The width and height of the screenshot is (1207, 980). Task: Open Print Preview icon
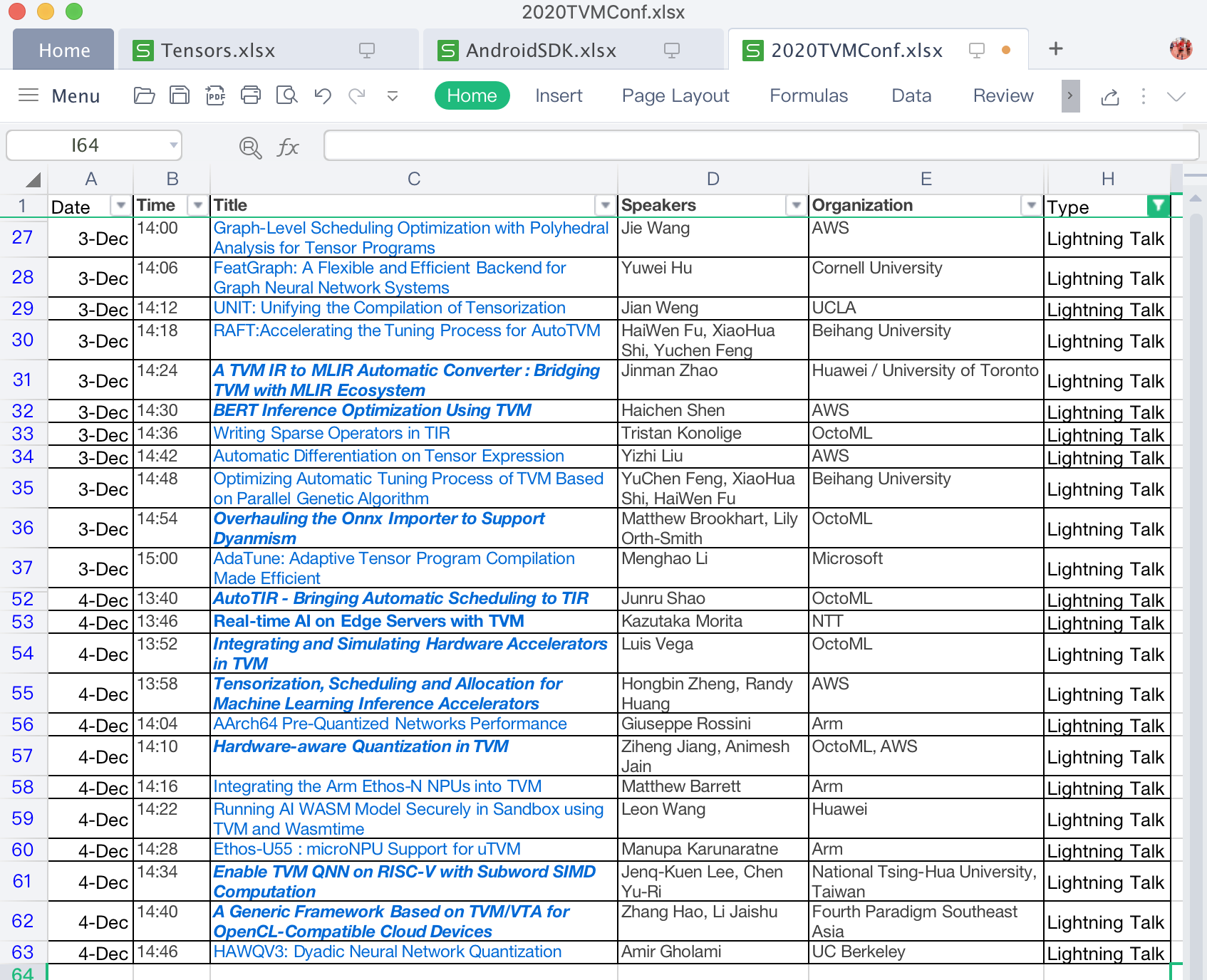click(286, 95)
